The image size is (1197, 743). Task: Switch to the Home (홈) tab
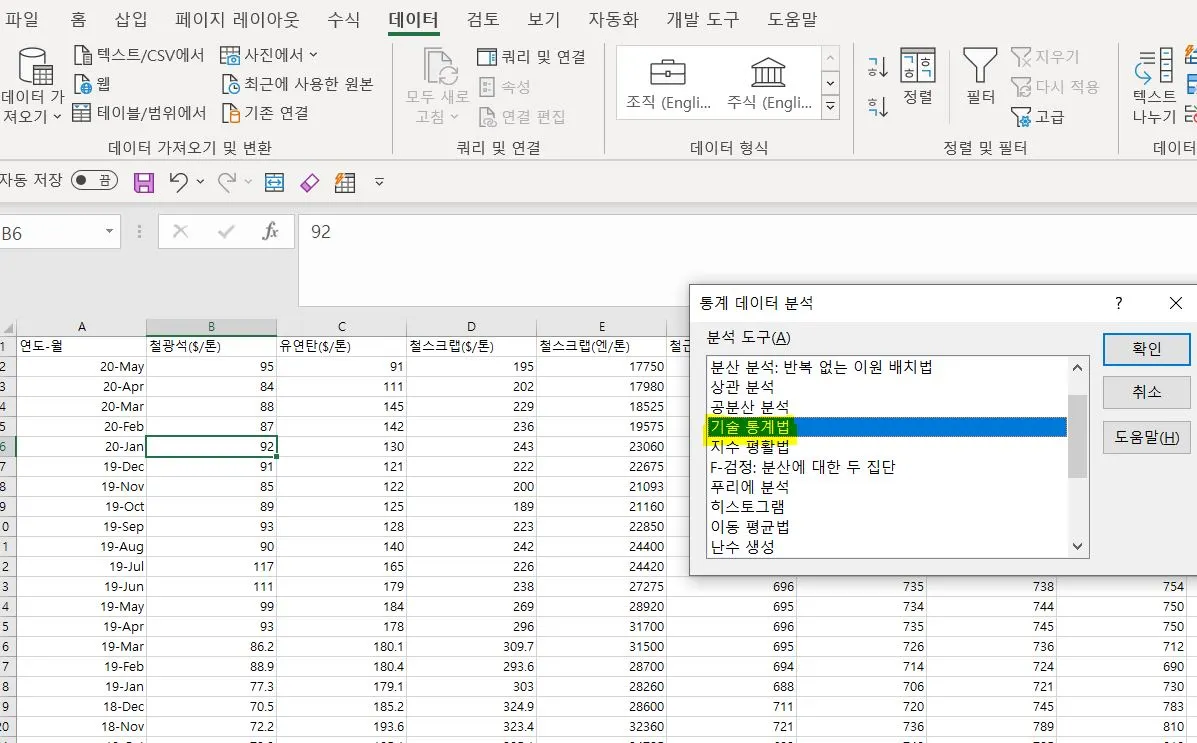point(78,19)
